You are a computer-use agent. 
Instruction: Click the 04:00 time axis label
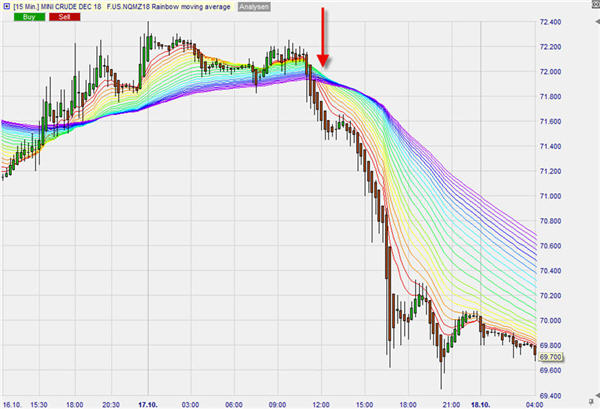(x=535, y=404)
